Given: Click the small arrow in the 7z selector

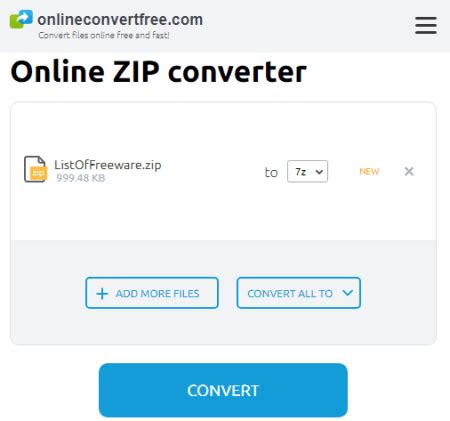Looking at the screenshot, I should click(319, 172).
